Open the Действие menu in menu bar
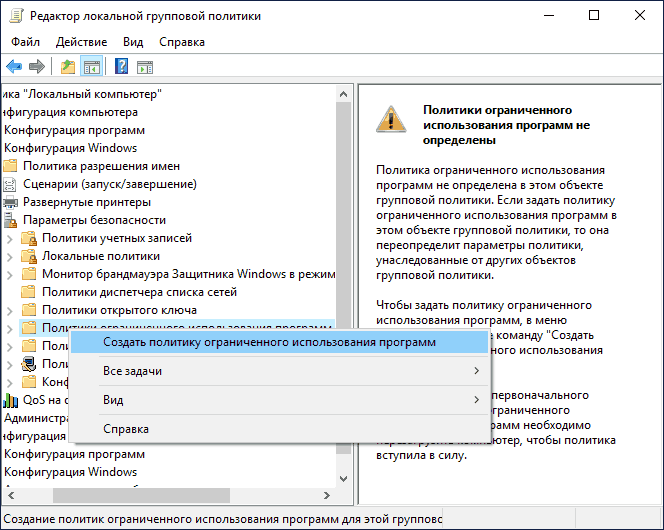This screenshot has height=530, width=664. tap(82, 42)
